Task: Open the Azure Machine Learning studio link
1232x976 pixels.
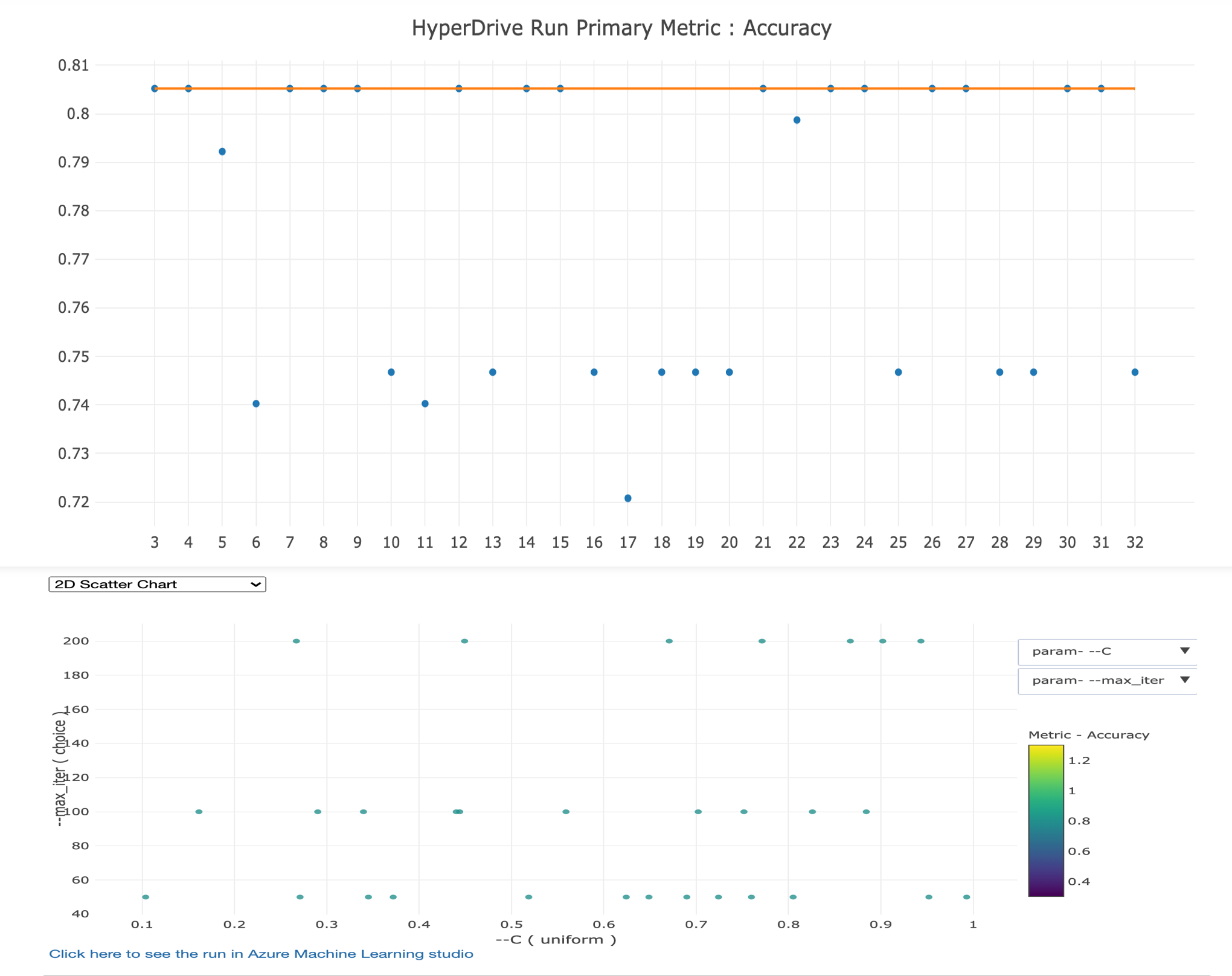Action: 261,954
